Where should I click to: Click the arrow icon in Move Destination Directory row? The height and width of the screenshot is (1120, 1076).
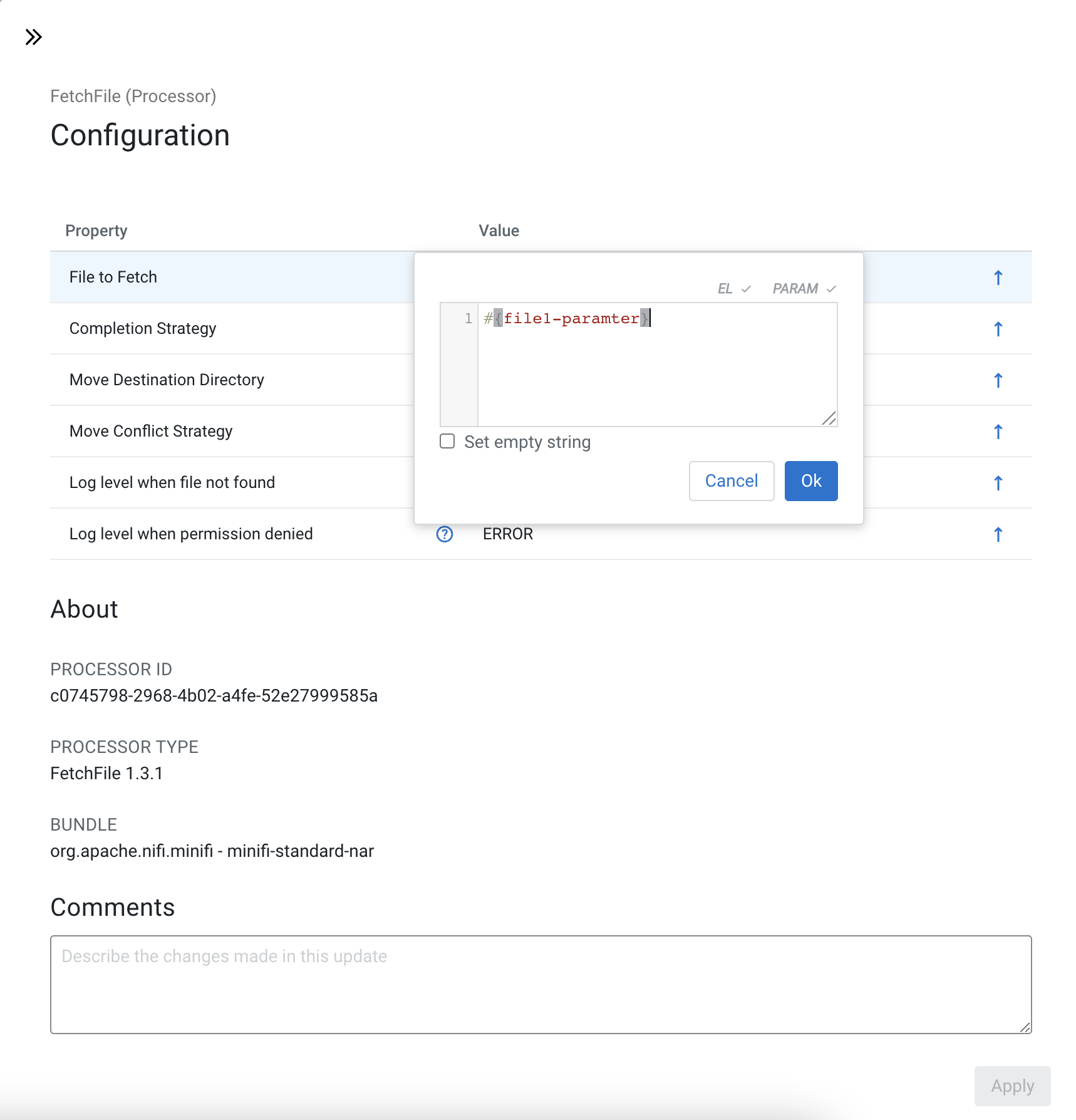pos(998,380)
